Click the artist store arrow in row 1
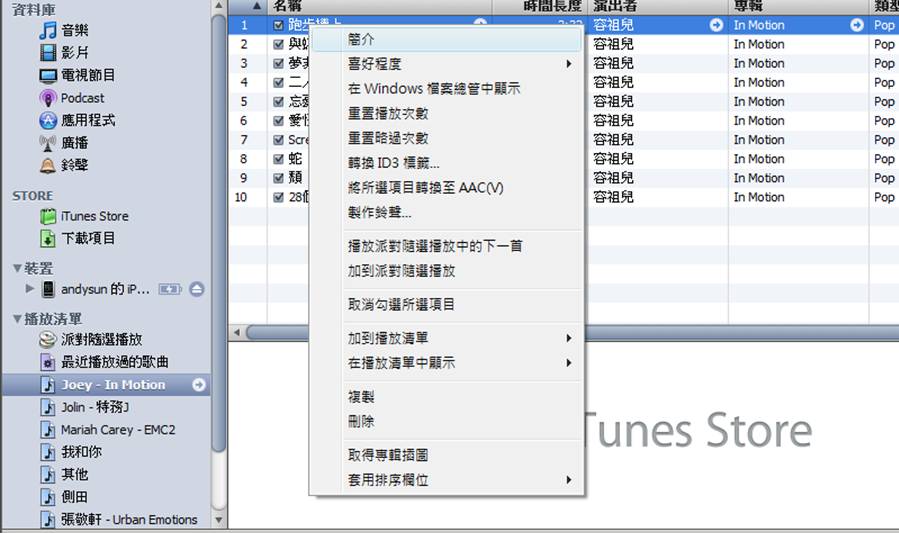The height and width of the screenshot is (533, 899). click(x=716, y=25)
